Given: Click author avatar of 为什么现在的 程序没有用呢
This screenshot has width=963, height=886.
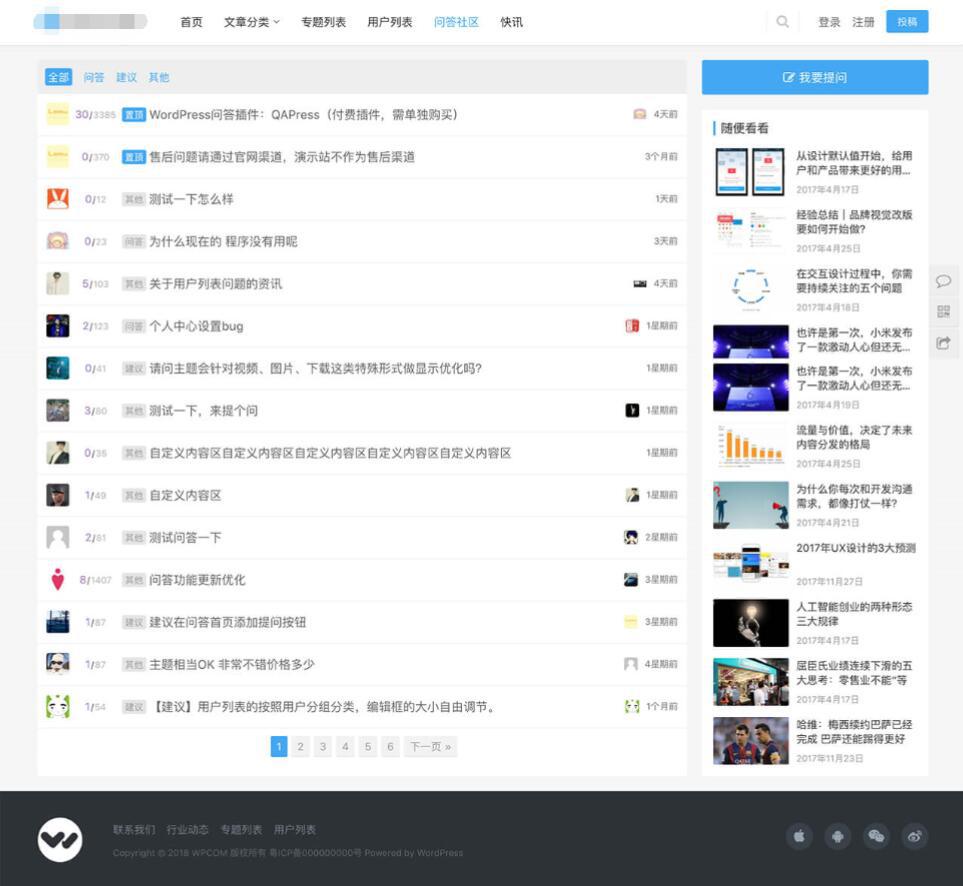Looking at the screenshot, I should pos(58,241).
